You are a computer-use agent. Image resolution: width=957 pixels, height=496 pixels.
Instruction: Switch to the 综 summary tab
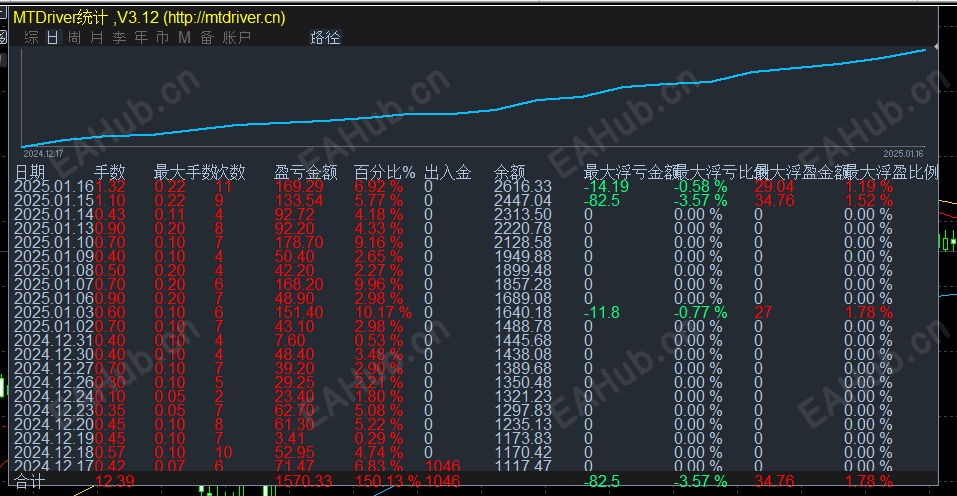pyautogui.click(x=31, y=37)
